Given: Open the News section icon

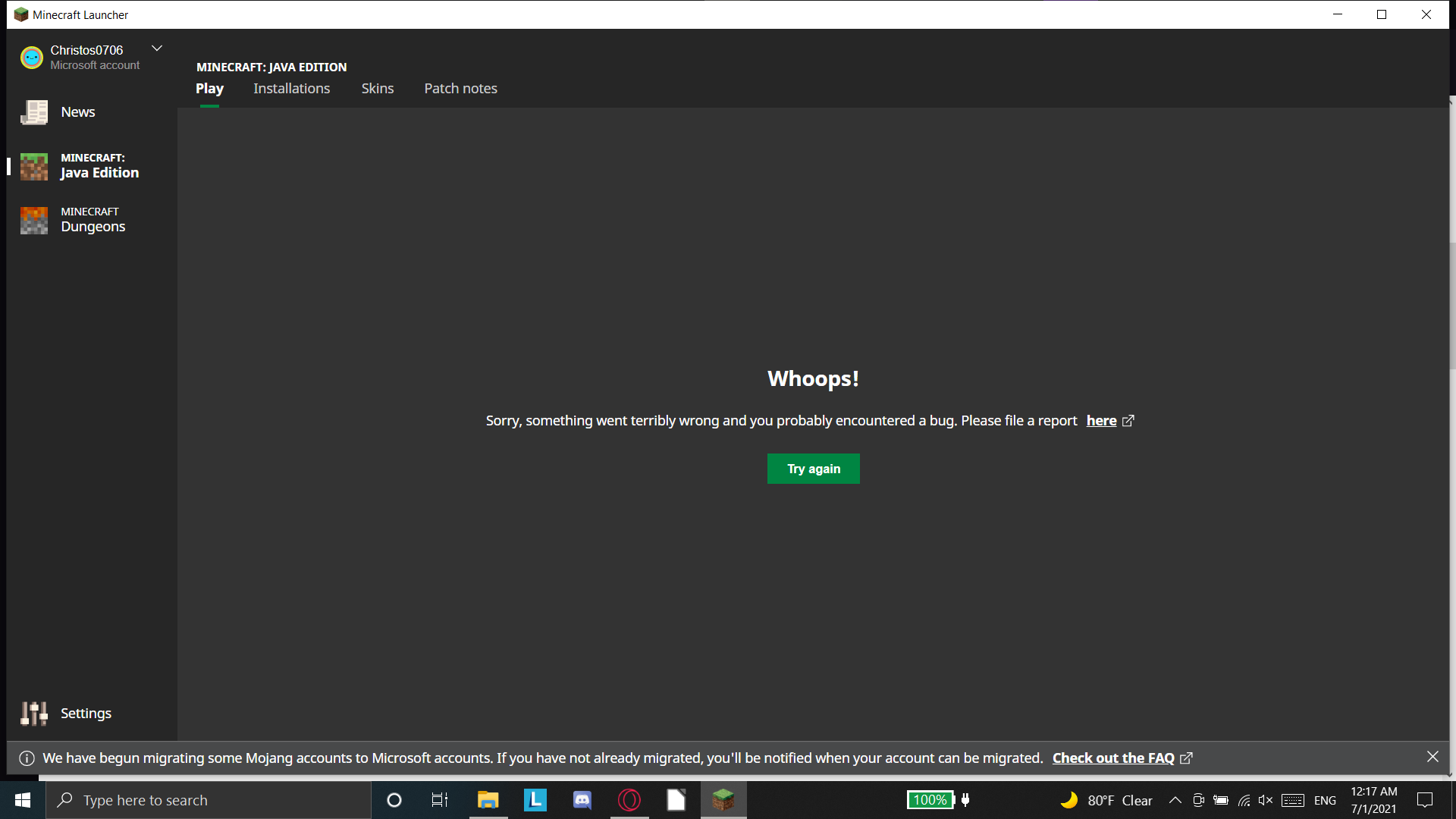Looking at the screenshot, I should (x=34, y=112).
